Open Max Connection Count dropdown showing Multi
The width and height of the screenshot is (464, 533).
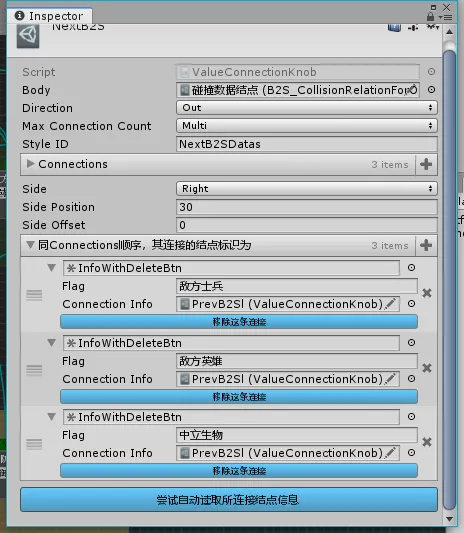click(x=307, y=126)
